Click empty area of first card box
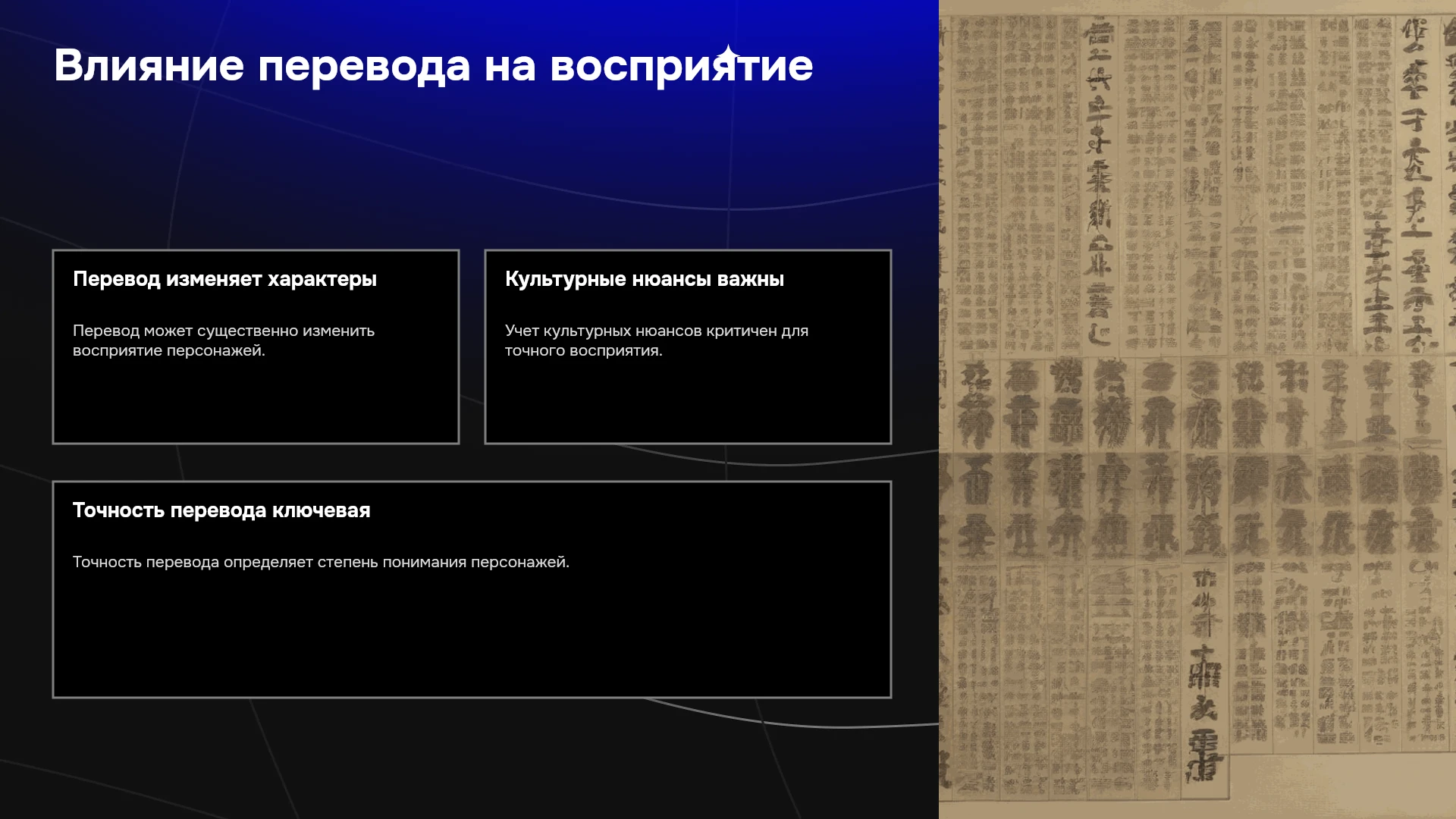The image size is (1456, 819). [256, 402]
